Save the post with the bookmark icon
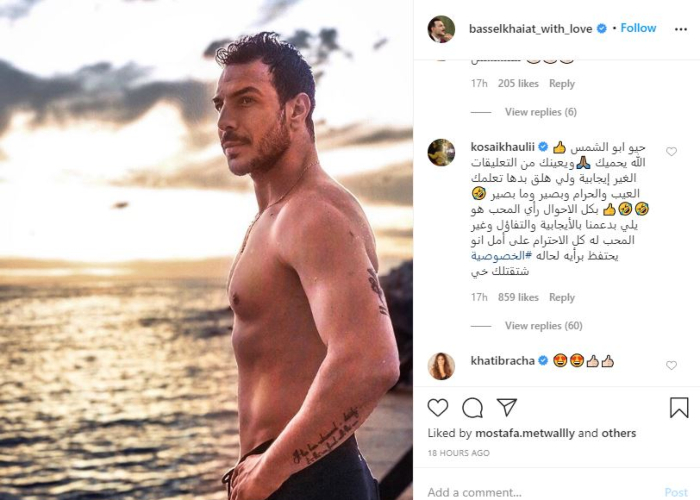This screenshot has width=700, height=500. click(679, 407)
